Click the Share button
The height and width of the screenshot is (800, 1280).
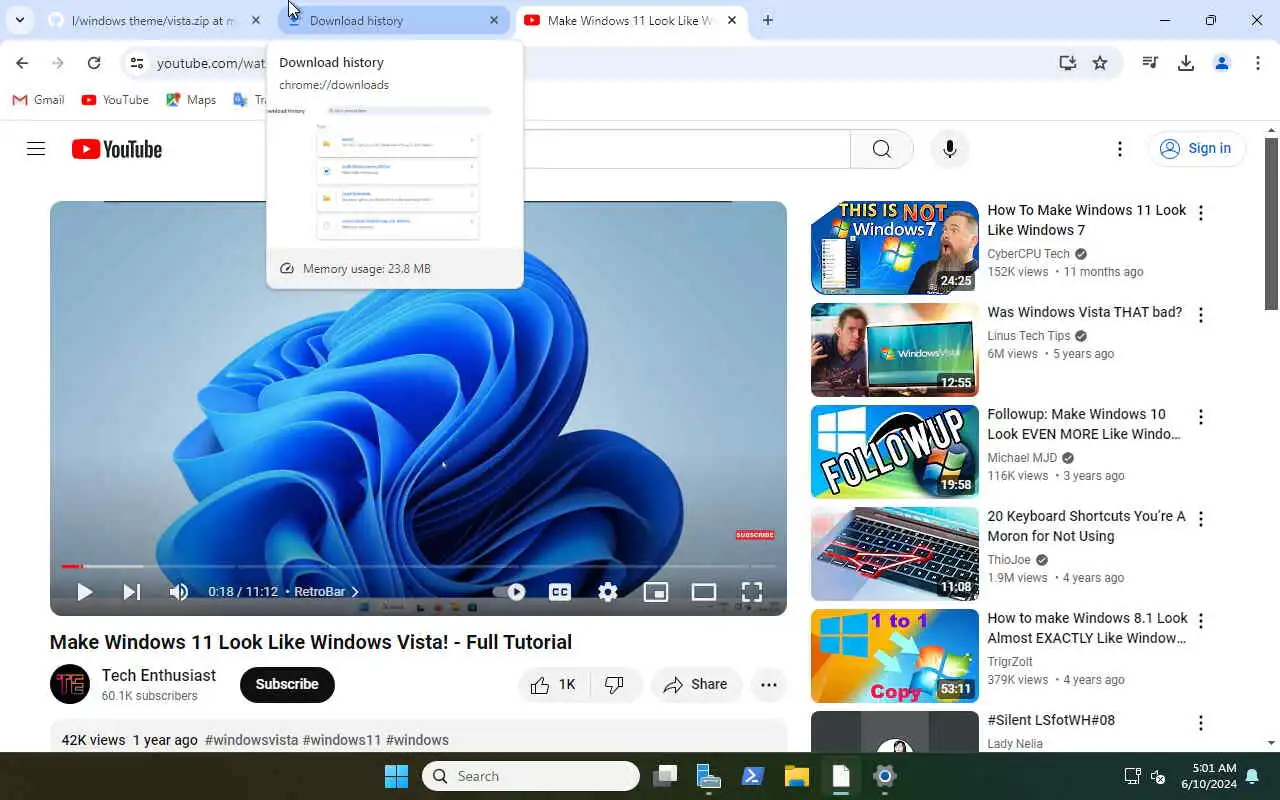point(696,685)
